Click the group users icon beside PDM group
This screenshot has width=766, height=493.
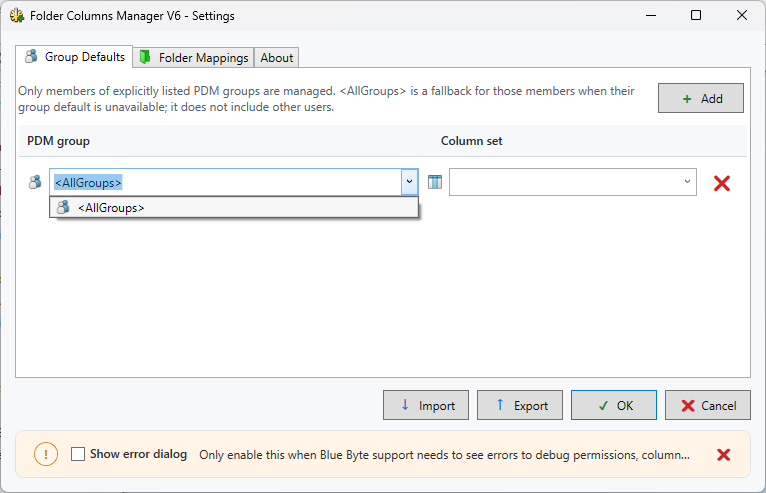(35, 182)
